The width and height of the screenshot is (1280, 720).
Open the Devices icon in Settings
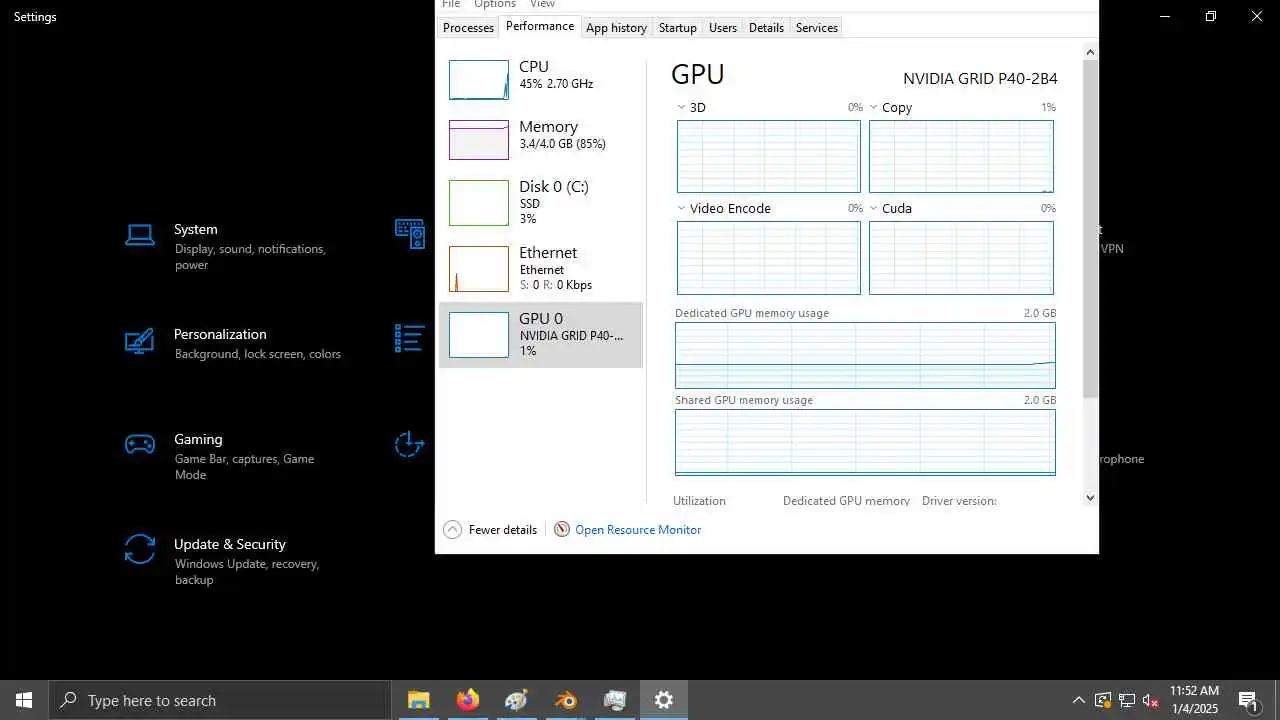click(x=410, y=233)
